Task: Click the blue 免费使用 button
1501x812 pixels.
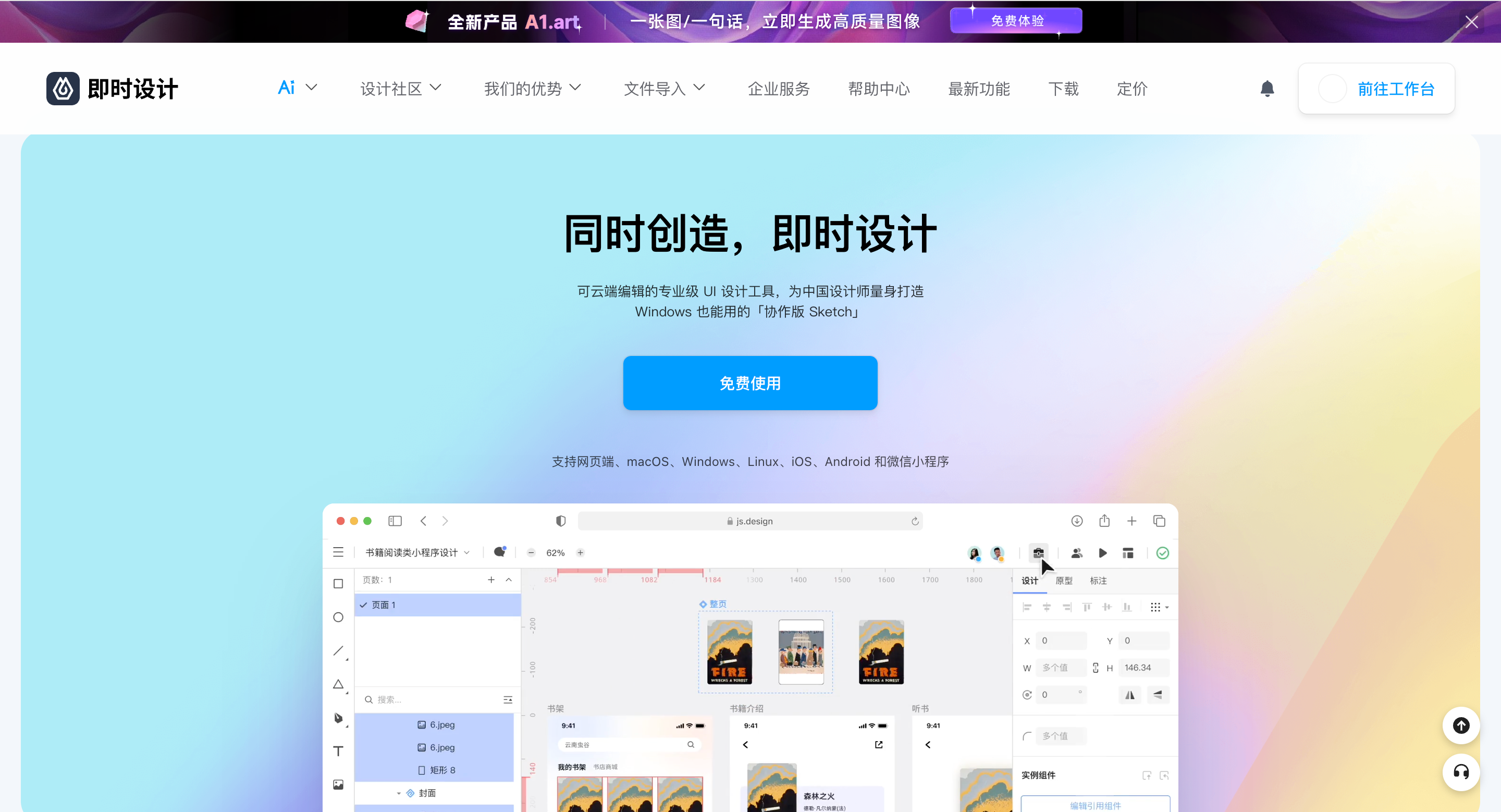Action: click(750, 383)
